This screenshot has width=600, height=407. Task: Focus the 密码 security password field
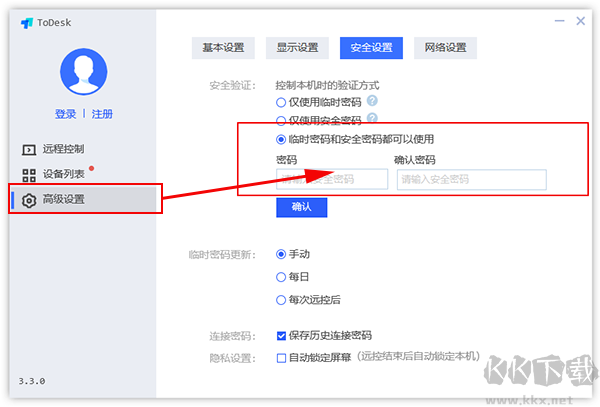point(332,179)
